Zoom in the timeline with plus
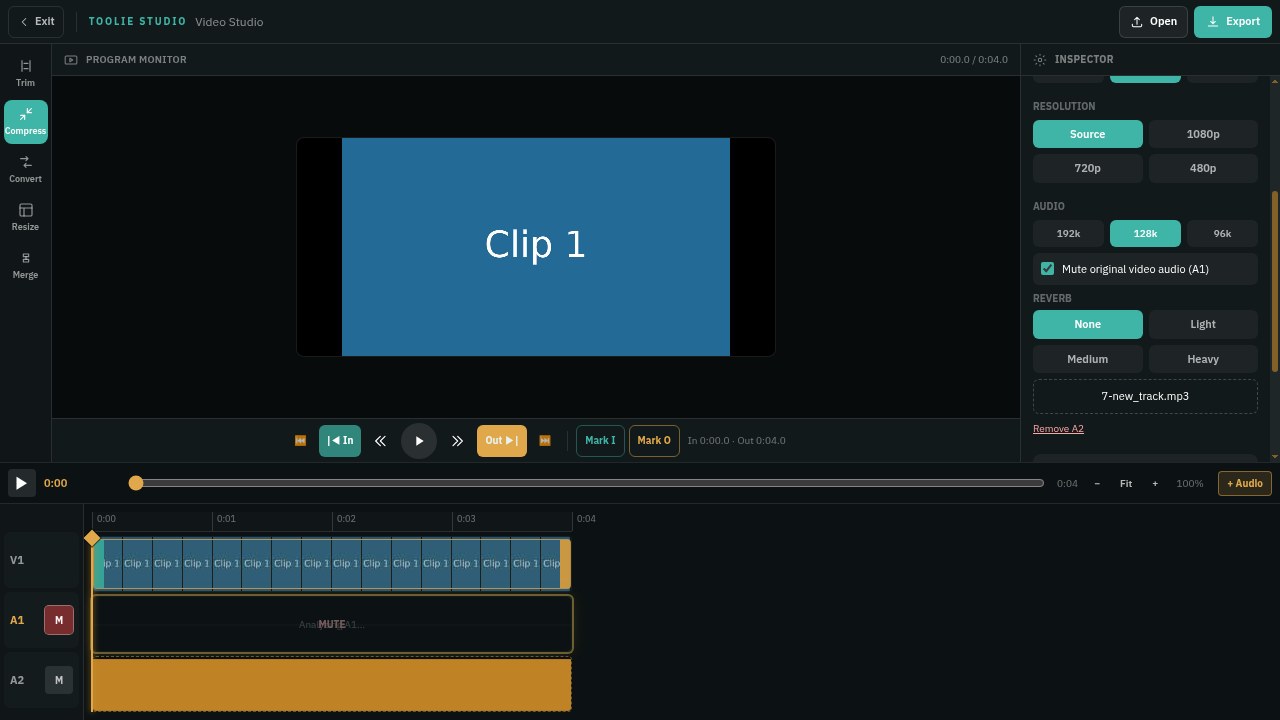Viewport: 1280px width, 720px height. (1155, 483)
